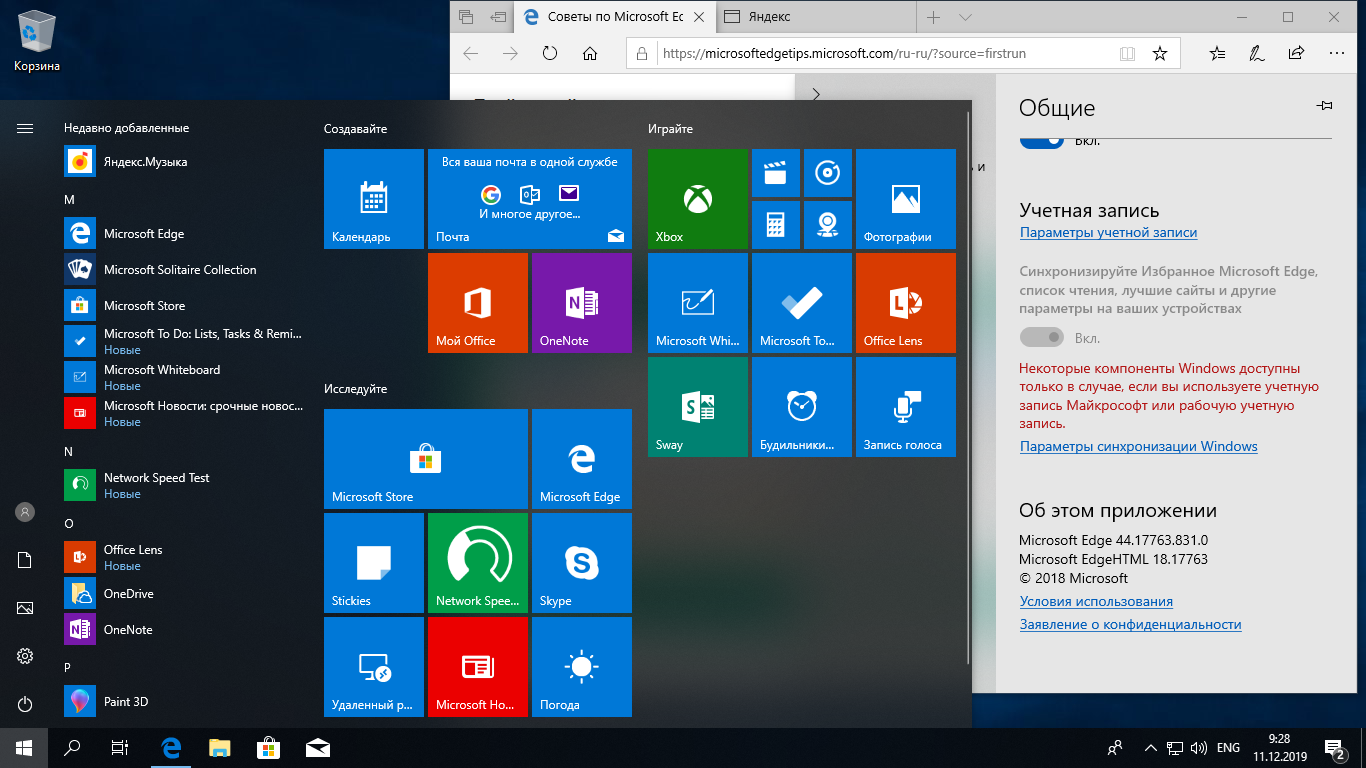The image size is (1366, 768).
Task: Open taskbar Search
Action: [x=72, y=748]
